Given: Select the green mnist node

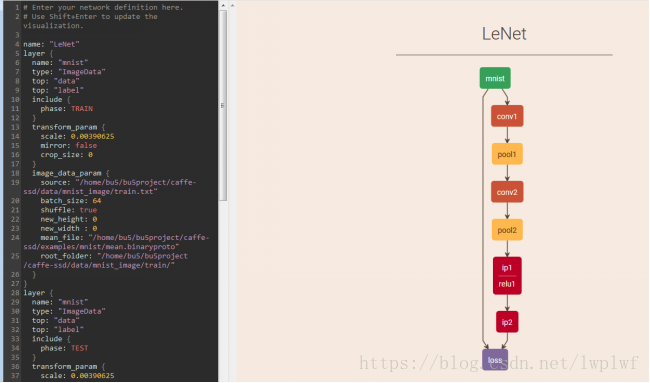Looking at the screenshot, I should coord(495,78).
